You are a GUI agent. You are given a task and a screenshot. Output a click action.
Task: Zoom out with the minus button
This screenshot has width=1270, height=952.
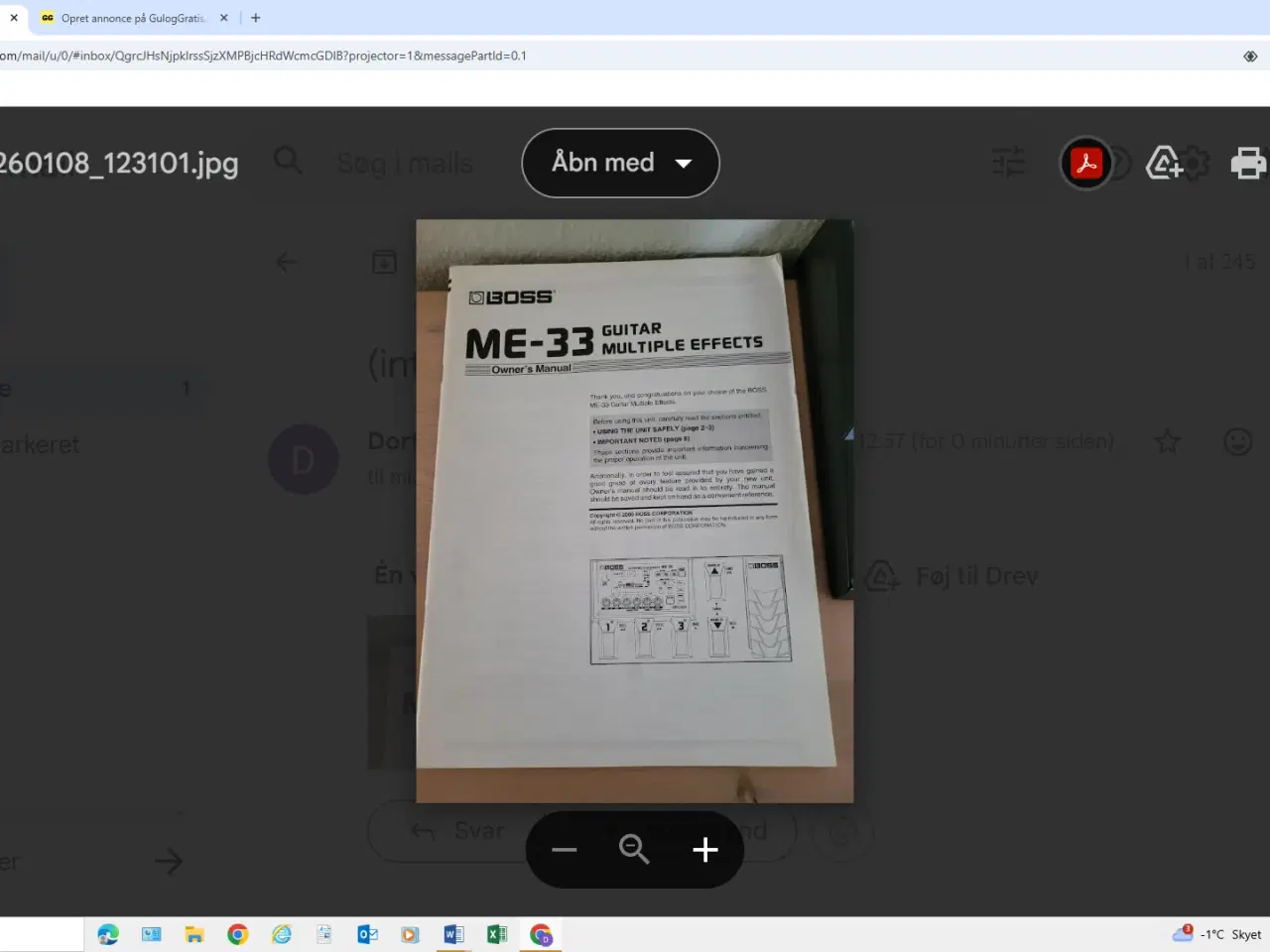coord(565,850)
